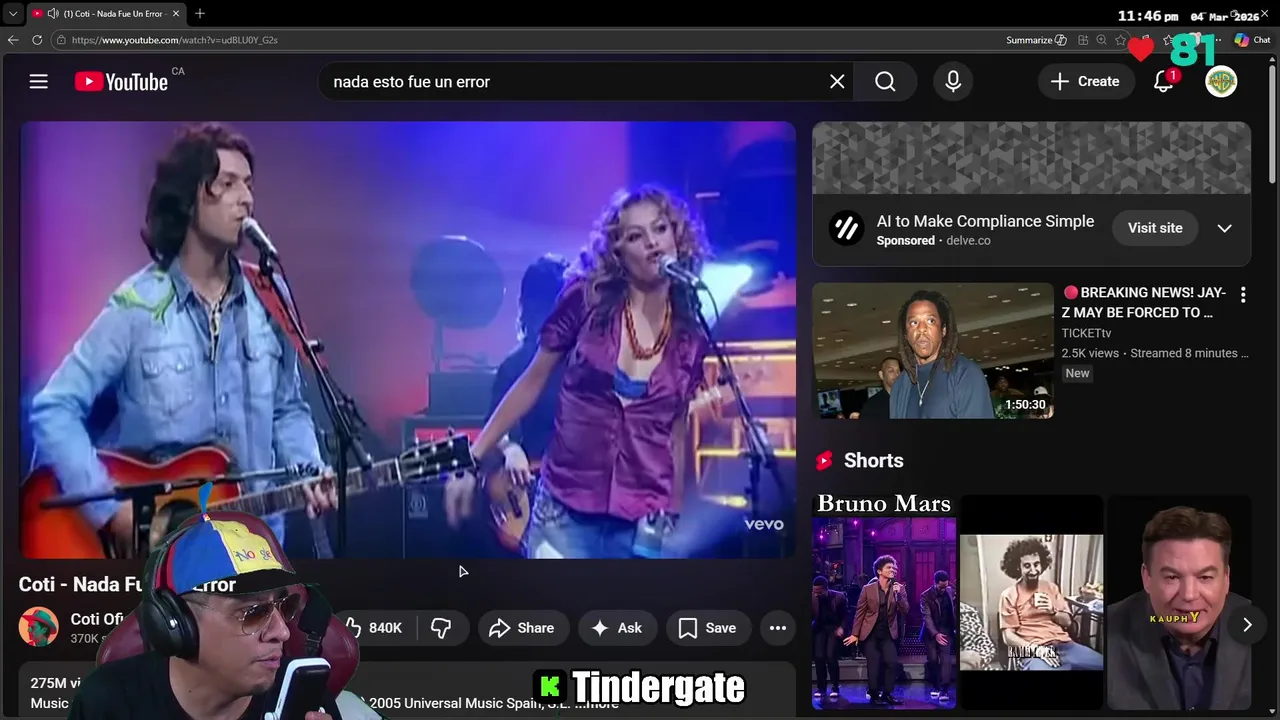Click the 'New' badge on Jay-Z video
Screen dimensions: 1280x720
(1077, 373)
